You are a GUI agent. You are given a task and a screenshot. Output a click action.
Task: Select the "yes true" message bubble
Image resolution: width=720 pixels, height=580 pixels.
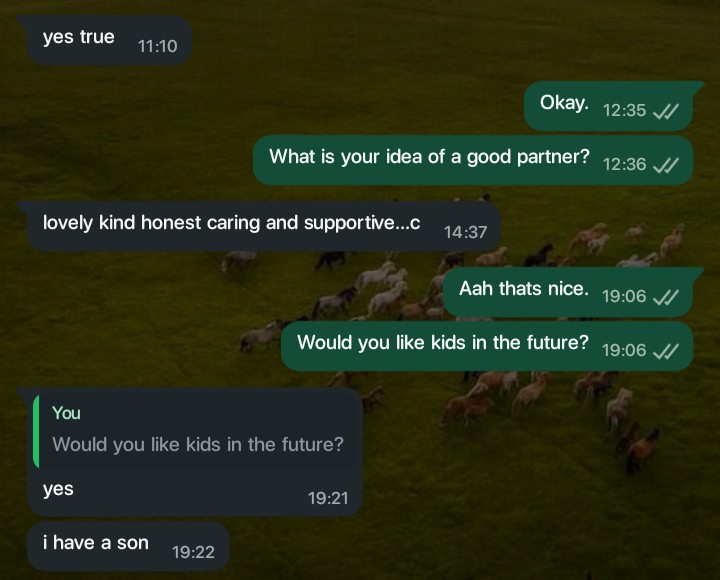(79, 38)
